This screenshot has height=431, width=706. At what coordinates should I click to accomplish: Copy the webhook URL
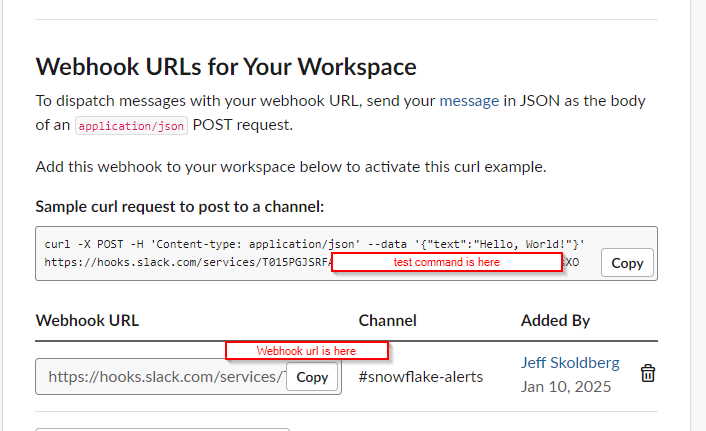pos(312,377)
